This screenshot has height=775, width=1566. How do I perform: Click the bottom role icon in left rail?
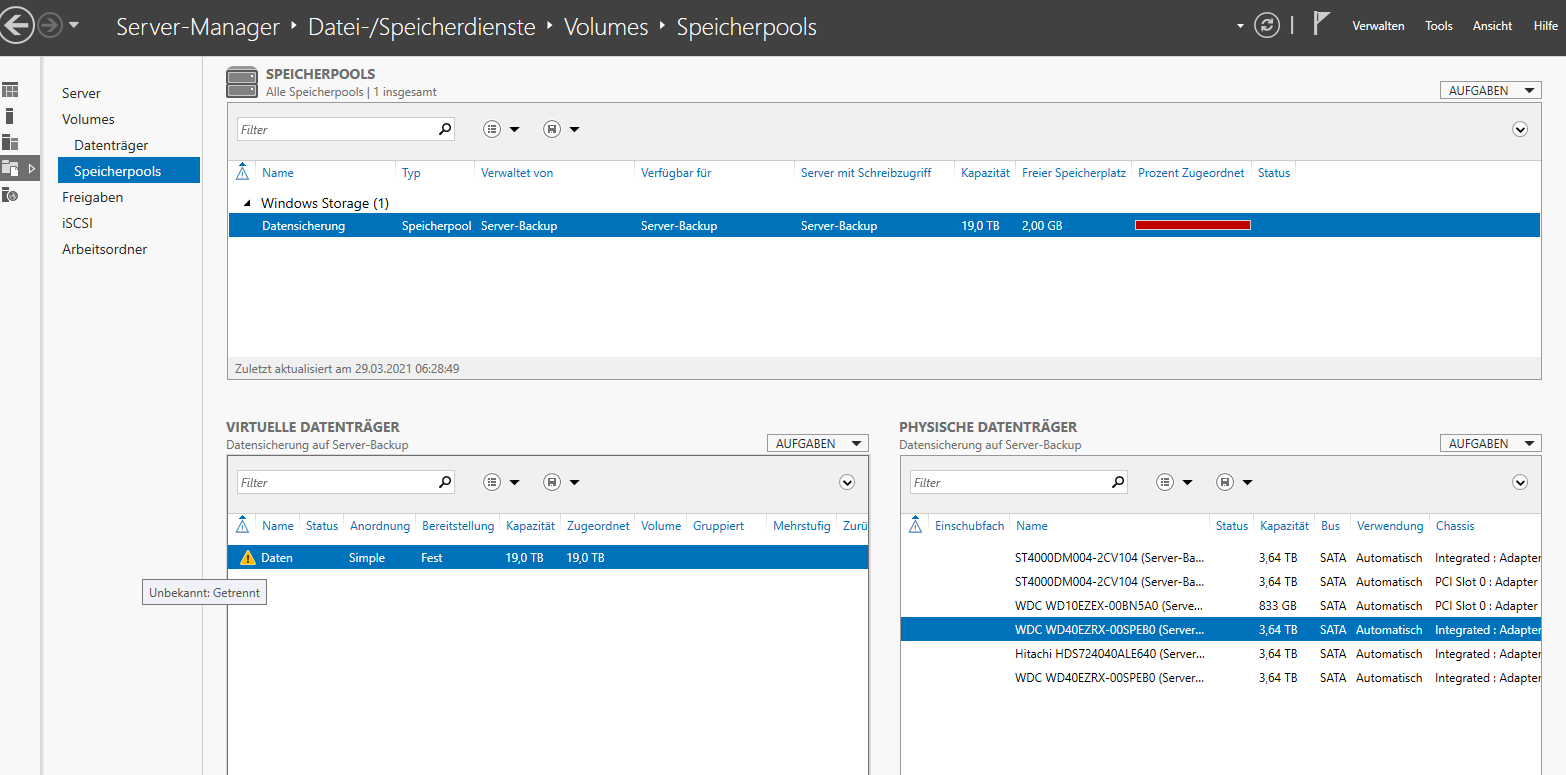pyautogui.click(x=10, y=194)
